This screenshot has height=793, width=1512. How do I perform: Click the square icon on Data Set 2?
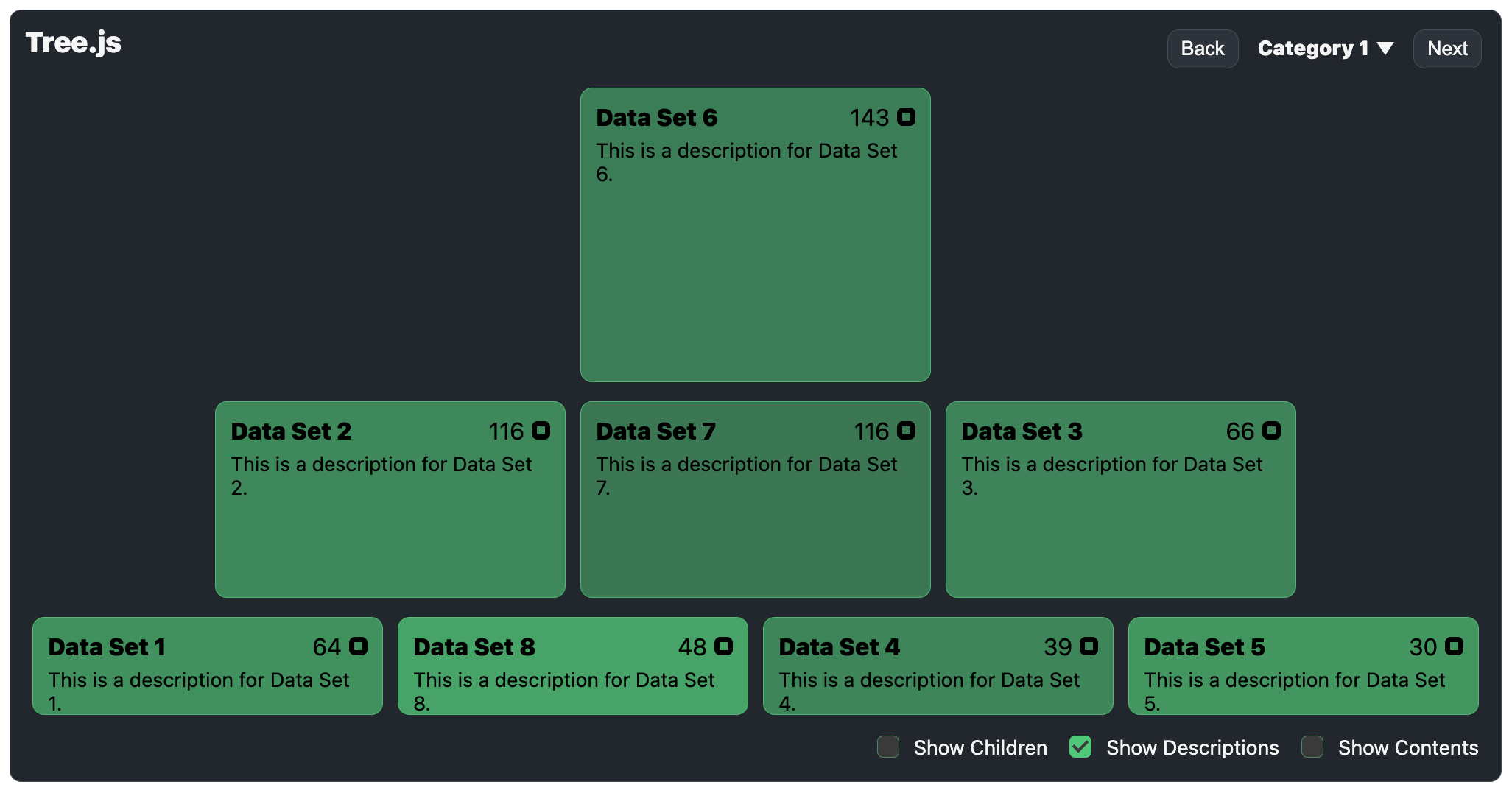[x=541, y=431]
